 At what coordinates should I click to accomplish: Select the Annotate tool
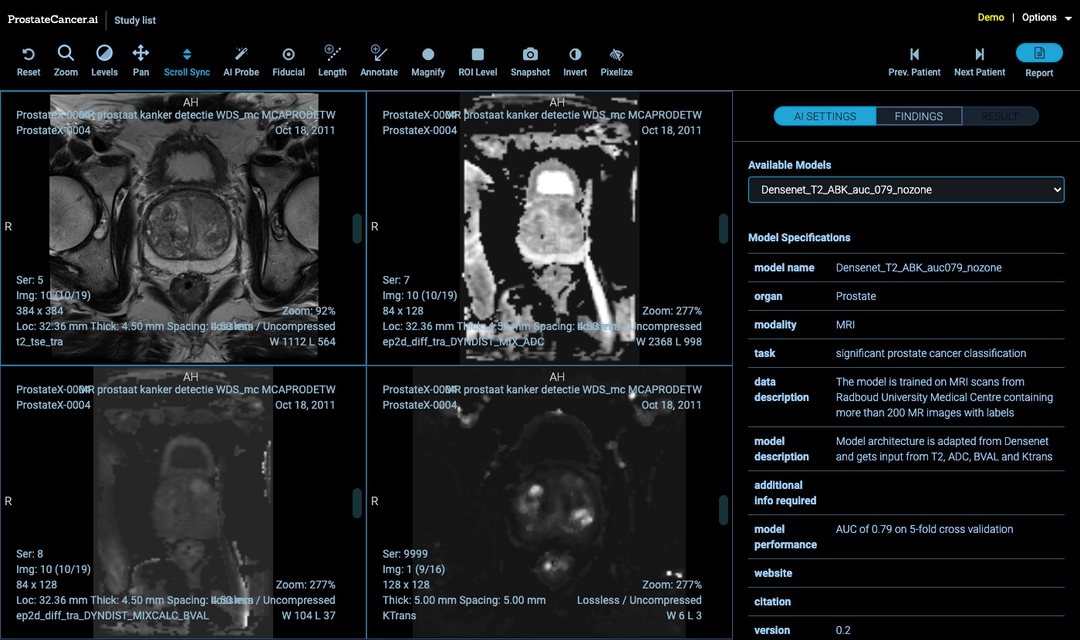pyautogui.click(x=379, y=54)
